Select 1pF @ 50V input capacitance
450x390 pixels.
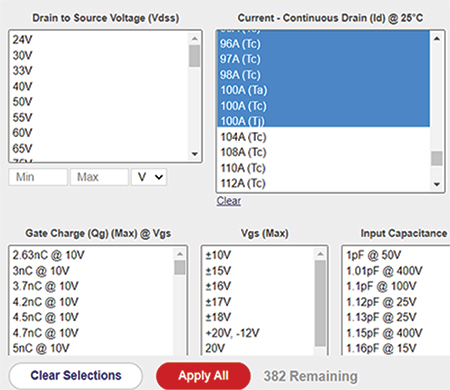(397, 255)
